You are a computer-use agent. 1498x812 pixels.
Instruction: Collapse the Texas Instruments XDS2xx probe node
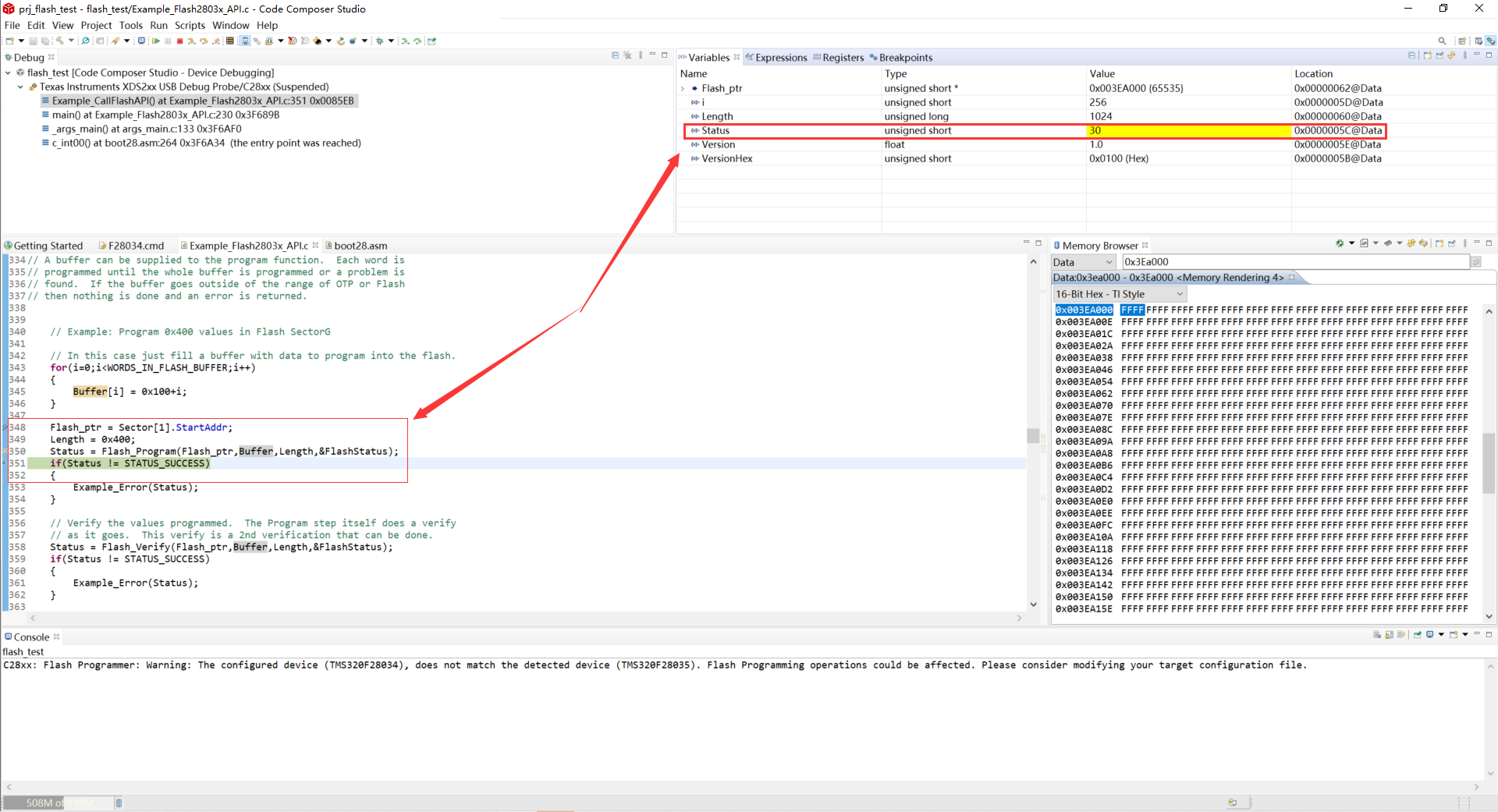(20, 87)
